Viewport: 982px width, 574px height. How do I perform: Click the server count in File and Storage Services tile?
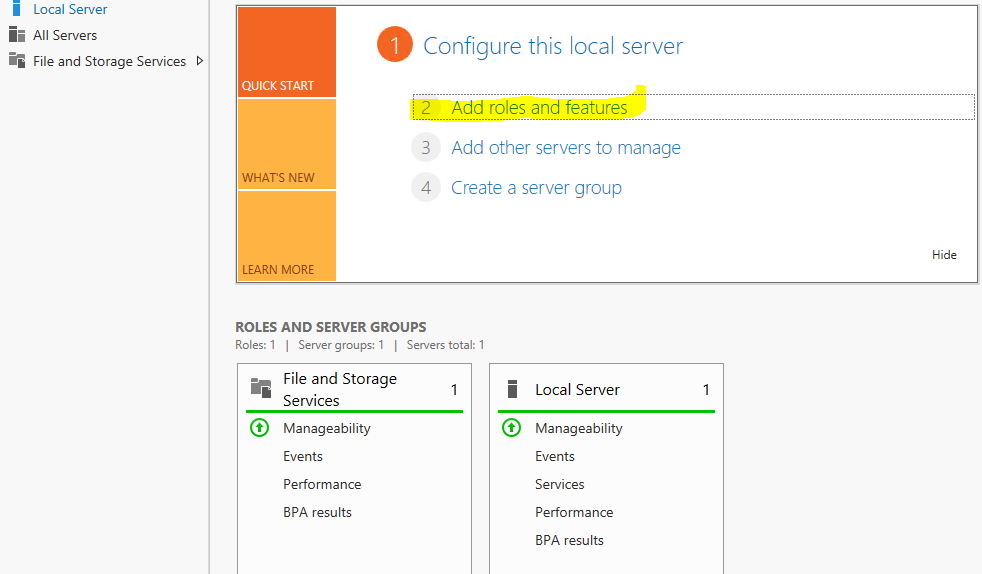coord(454,389)
